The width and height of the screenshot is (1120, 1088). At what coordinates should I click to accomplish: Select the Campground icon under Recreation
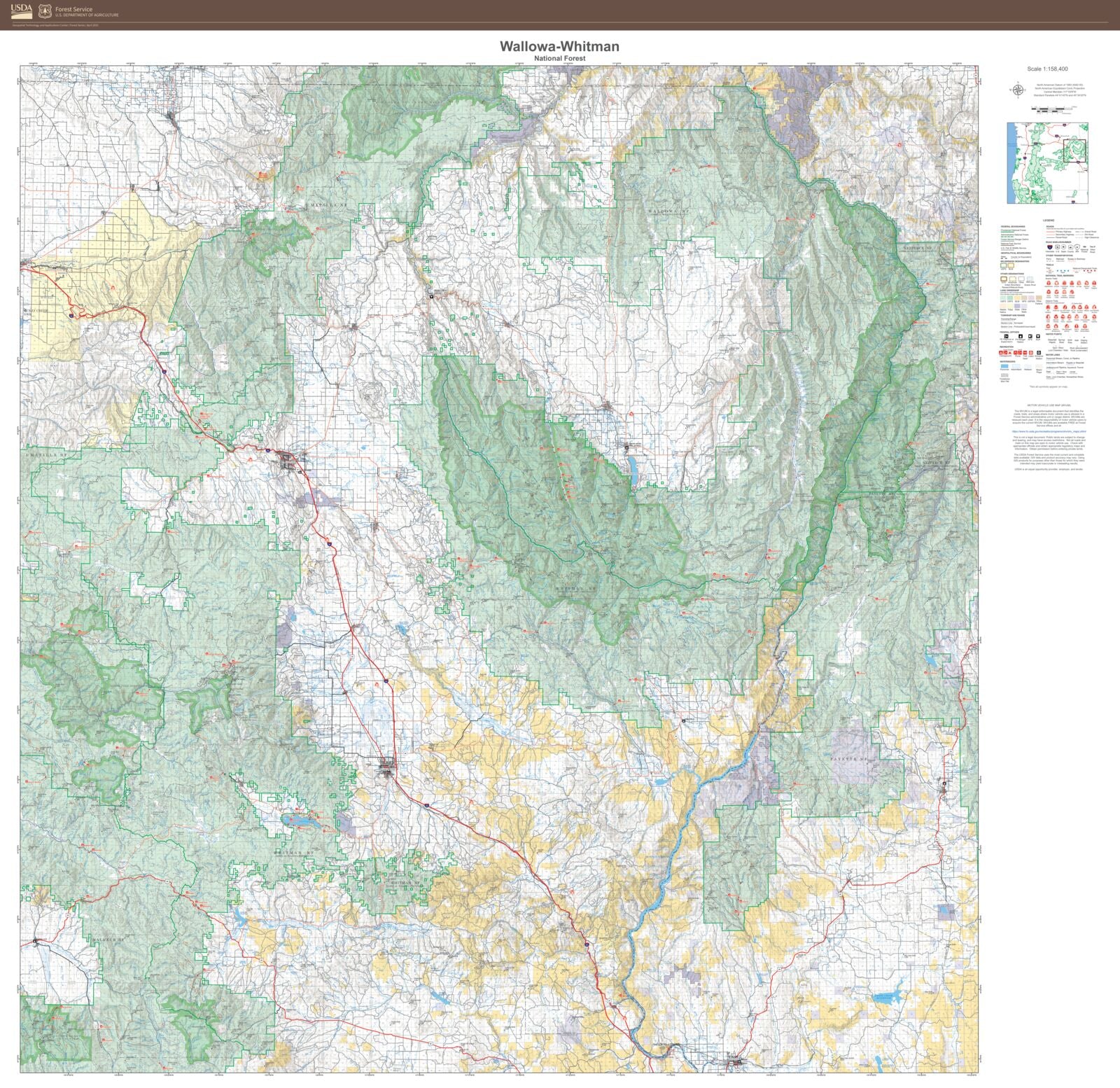click(1002, 352)
